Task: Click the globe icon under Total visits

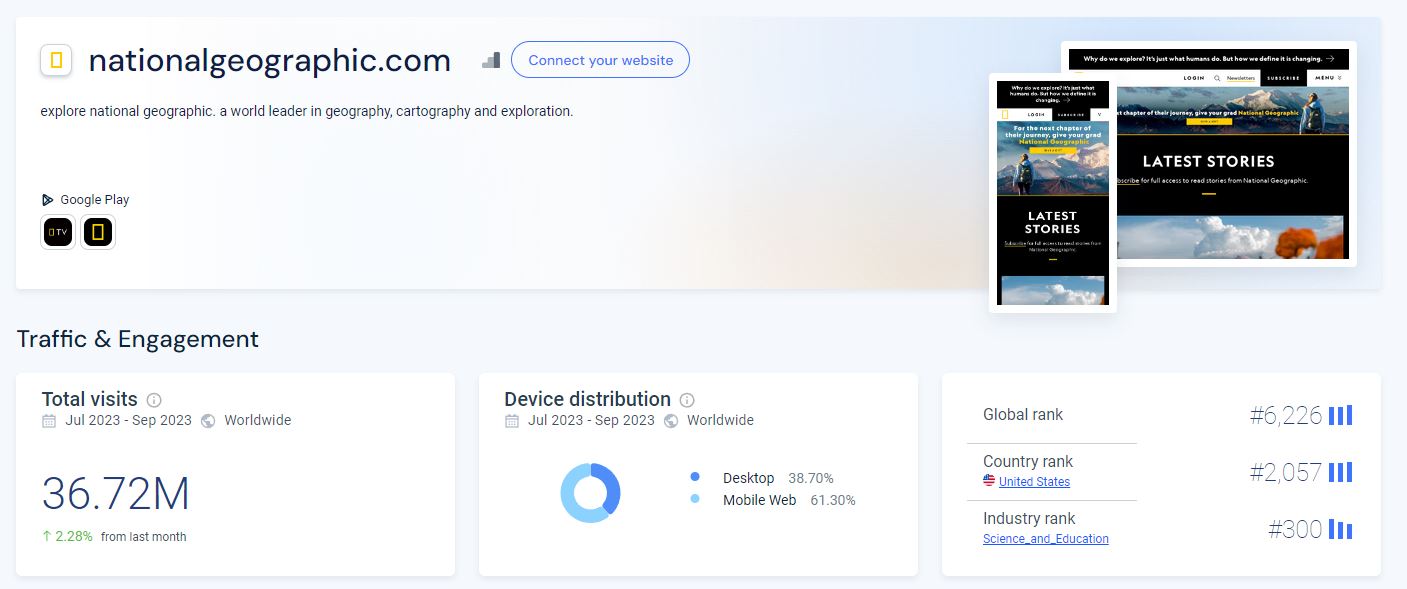Action: (x=208, y=421)
